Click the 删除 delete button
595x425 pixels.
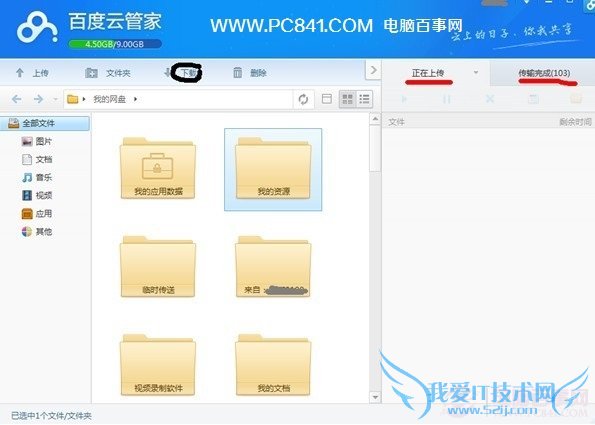pos(250,72)
